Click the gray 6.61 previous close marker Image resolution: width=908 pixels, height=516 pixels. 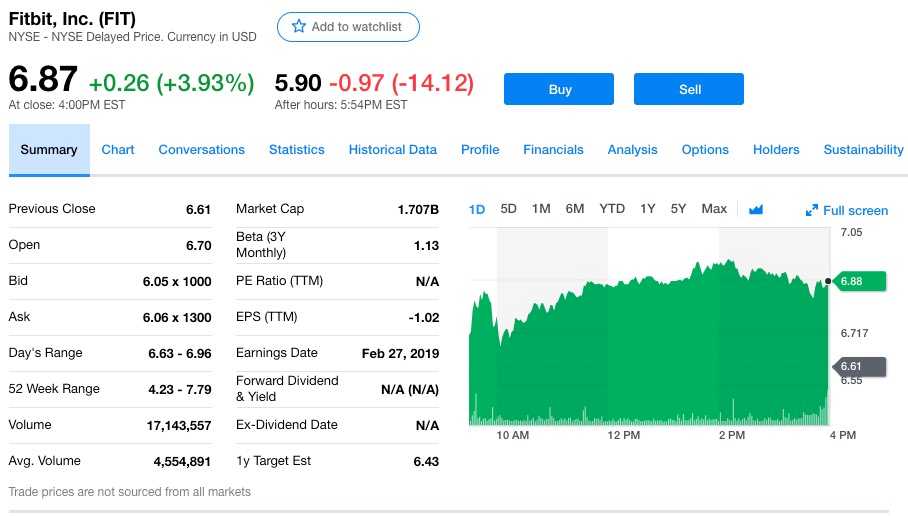pos(859,367)
